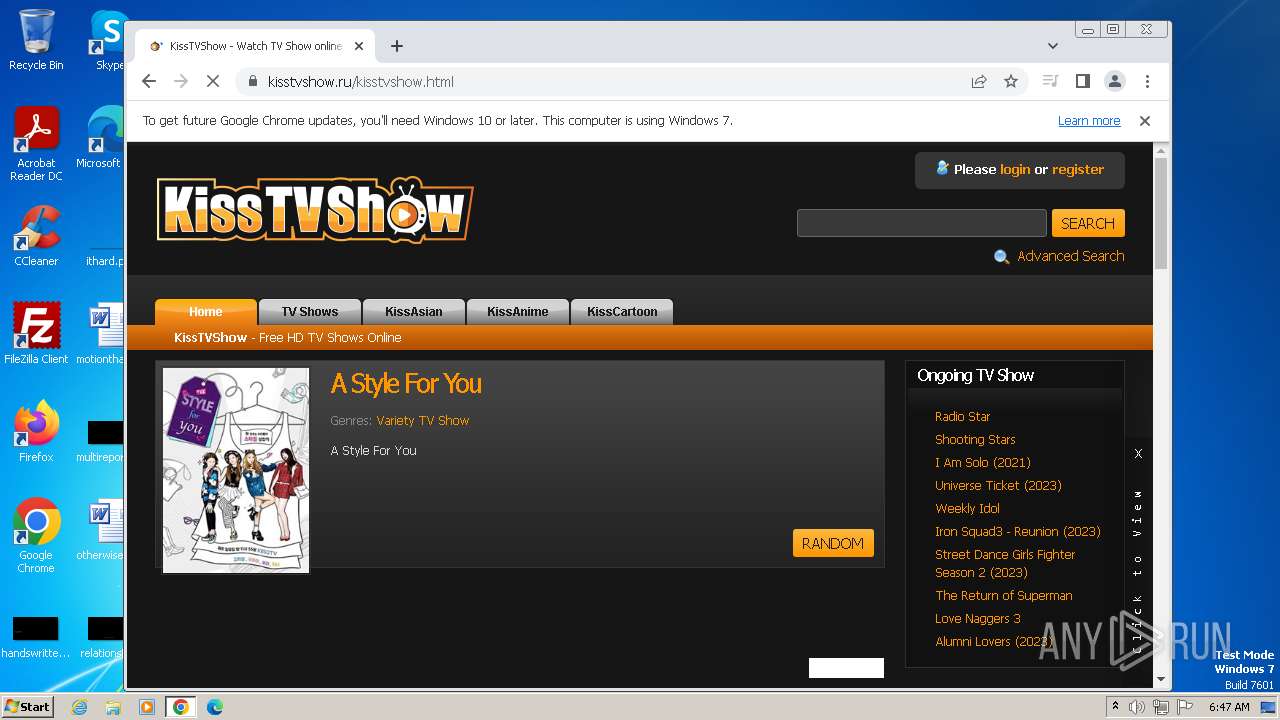This screenshot has width=1280, height=720.
Task: Click the address bar URL
Action: tap(360, 81)
